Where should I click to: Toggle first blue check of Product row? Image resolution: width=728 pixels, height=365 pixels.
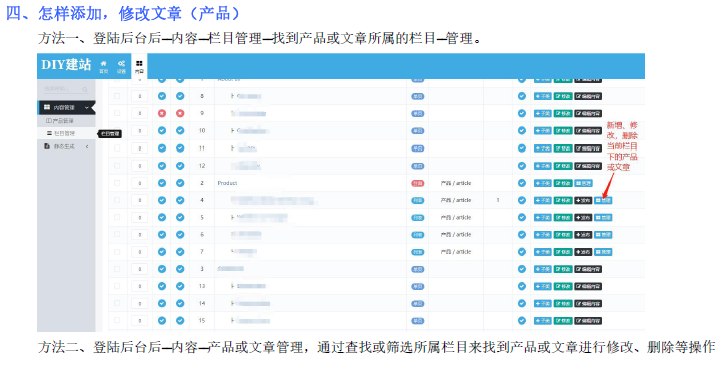click(x=162, y=183)
